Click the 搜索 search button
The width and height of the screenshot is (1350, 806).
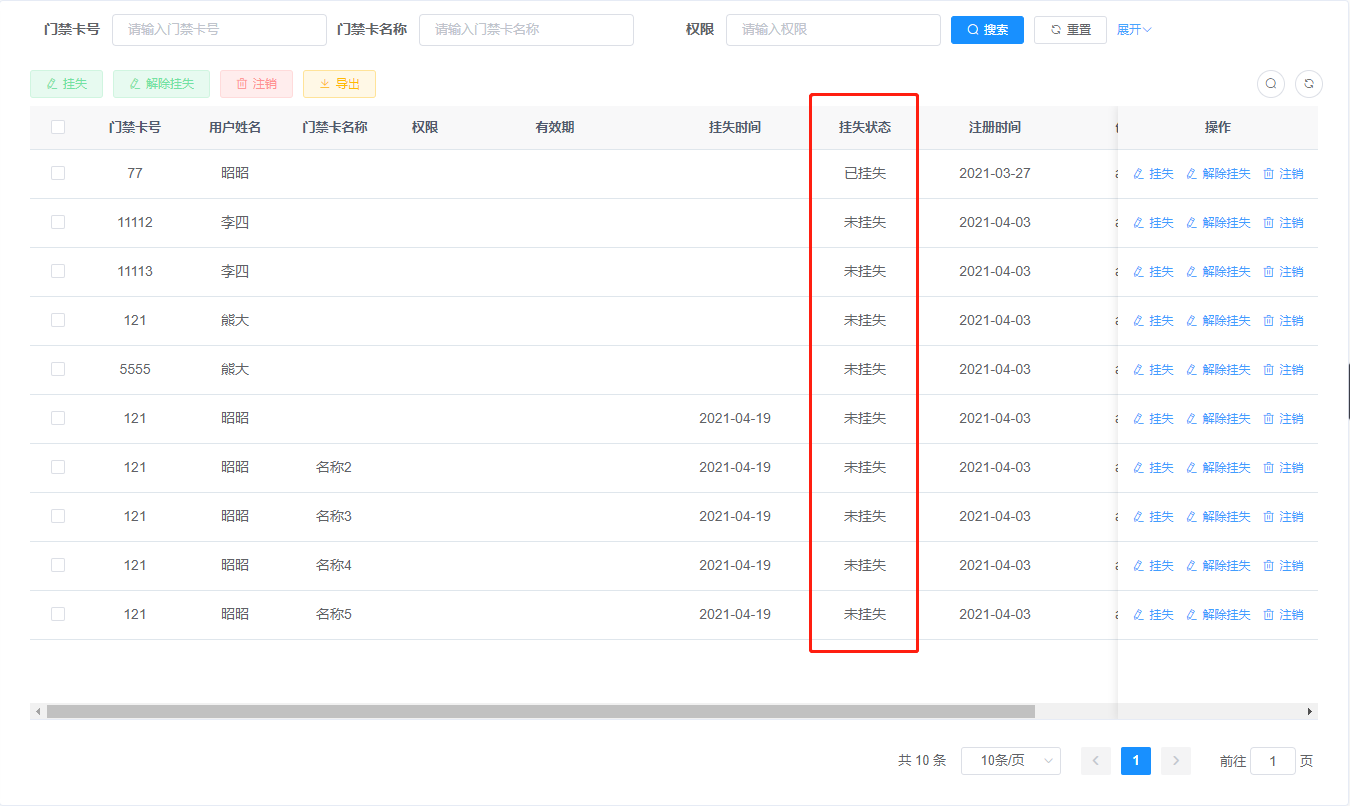click(x=987, y=29)
